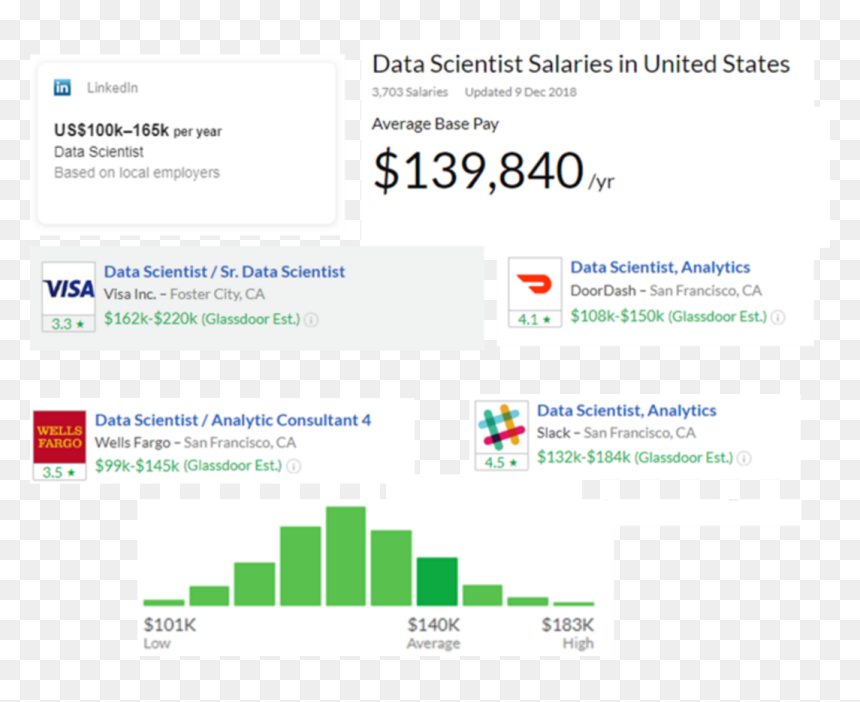Open the DoorDash logo thumbnail

tap(535, 284)
